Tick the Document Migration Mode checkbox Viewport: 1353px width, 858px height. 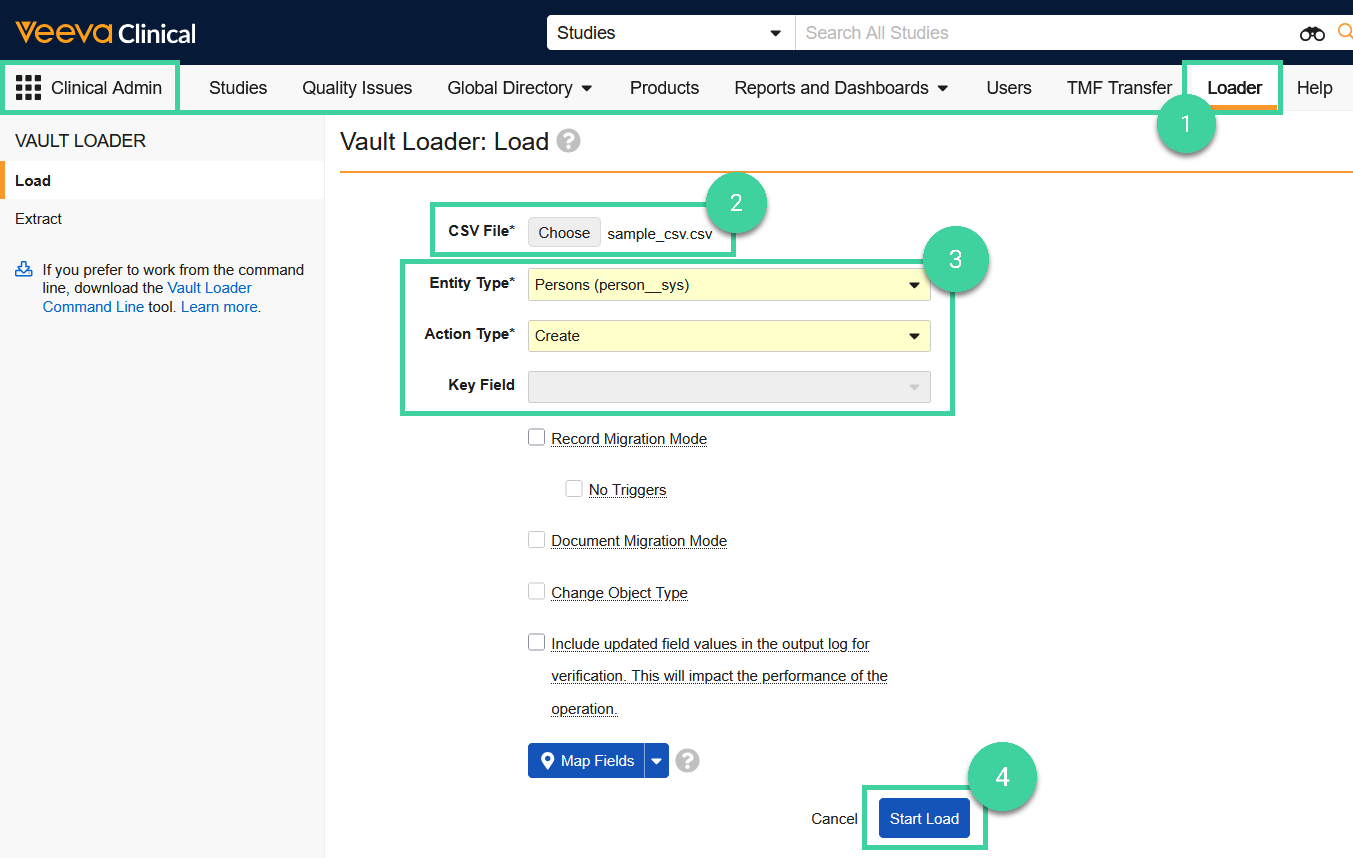tap(537, 540)
